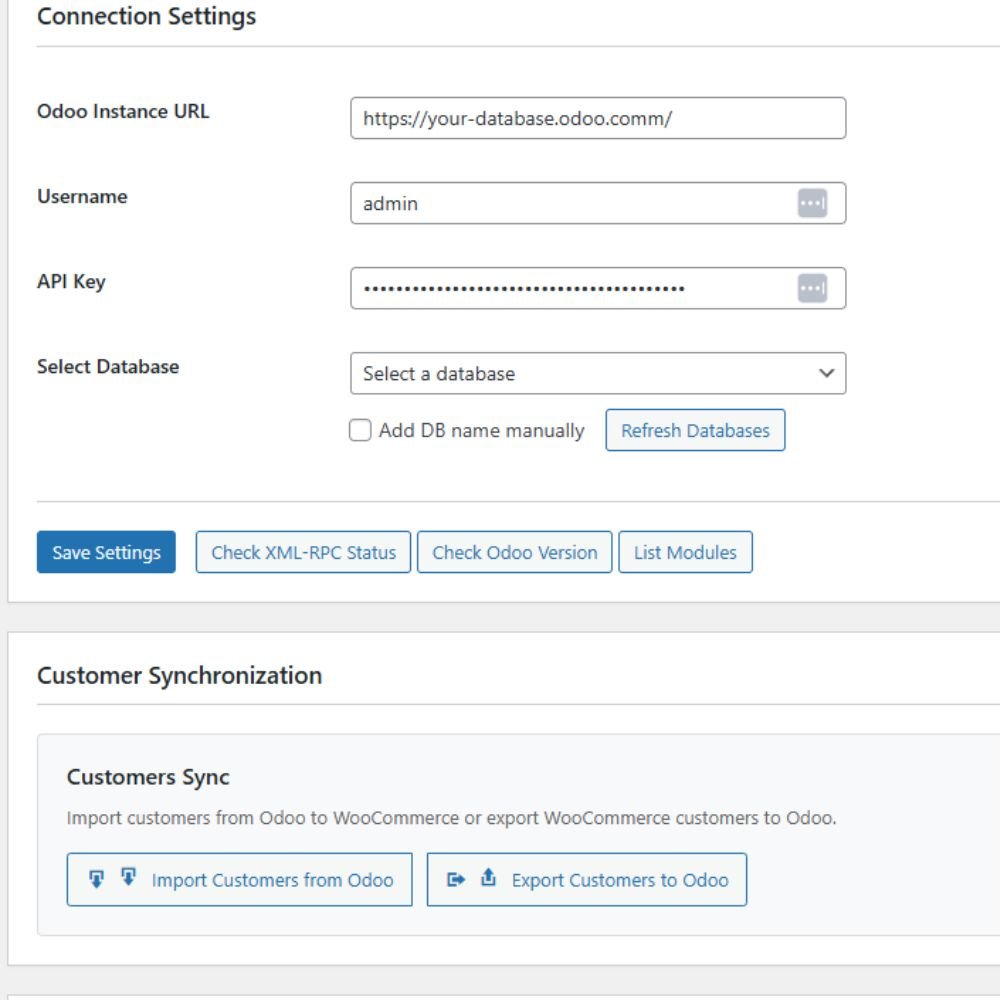Click Refresh Databases
The height and width of the screenshot is (1000, 1000).
pos(695,431)
